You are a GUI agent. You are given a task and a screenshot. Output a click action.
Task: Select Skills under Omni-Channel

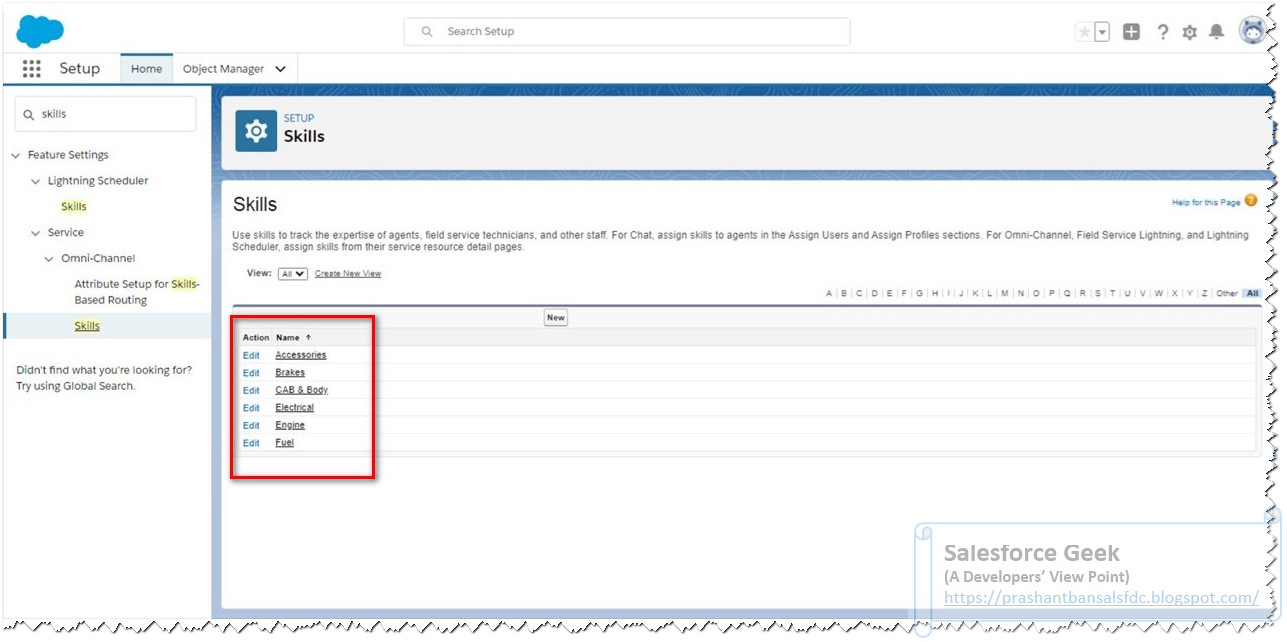(x=87, y=326)
